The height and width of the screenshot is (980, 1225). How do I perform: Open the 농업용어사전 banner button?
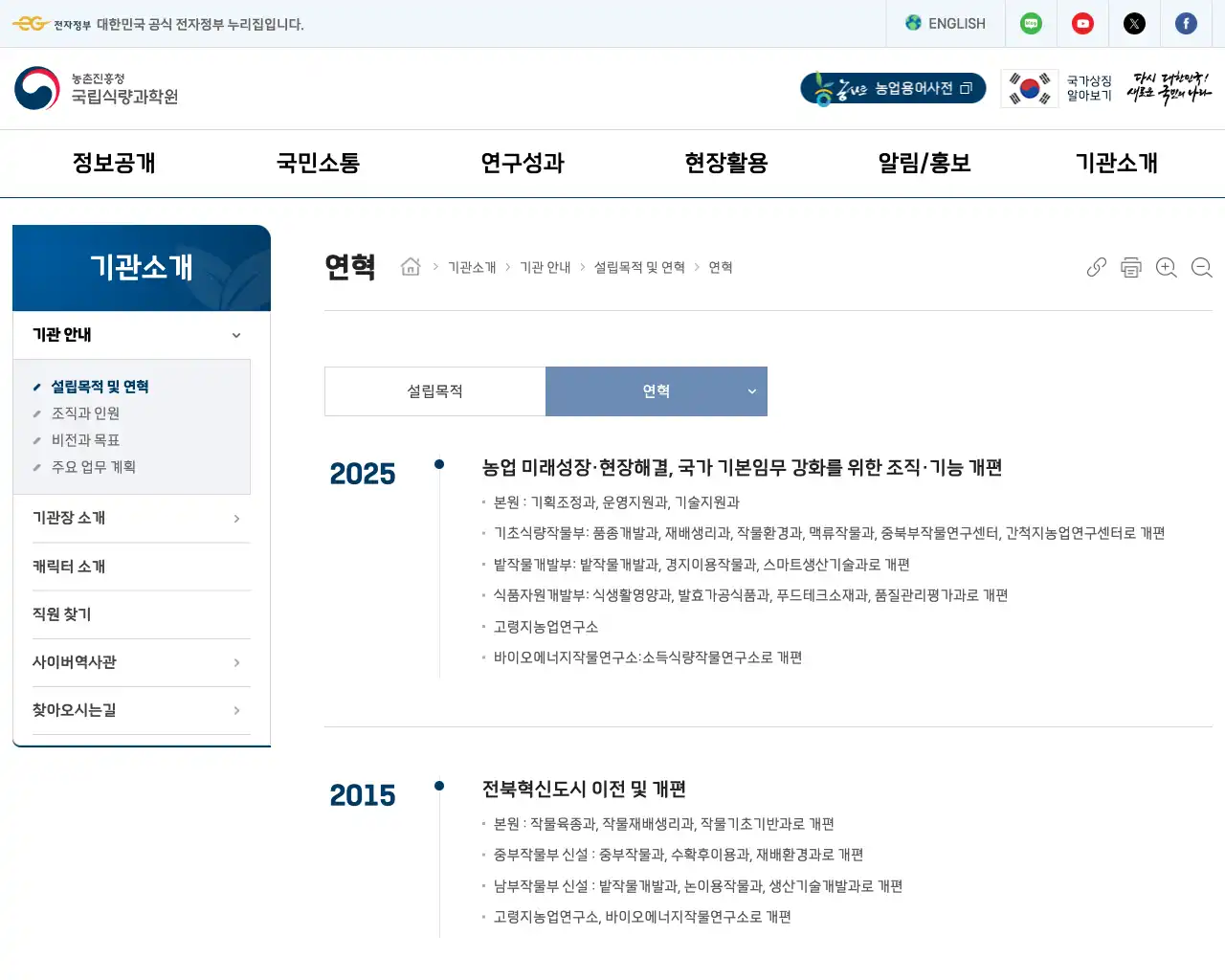point(893,88)
